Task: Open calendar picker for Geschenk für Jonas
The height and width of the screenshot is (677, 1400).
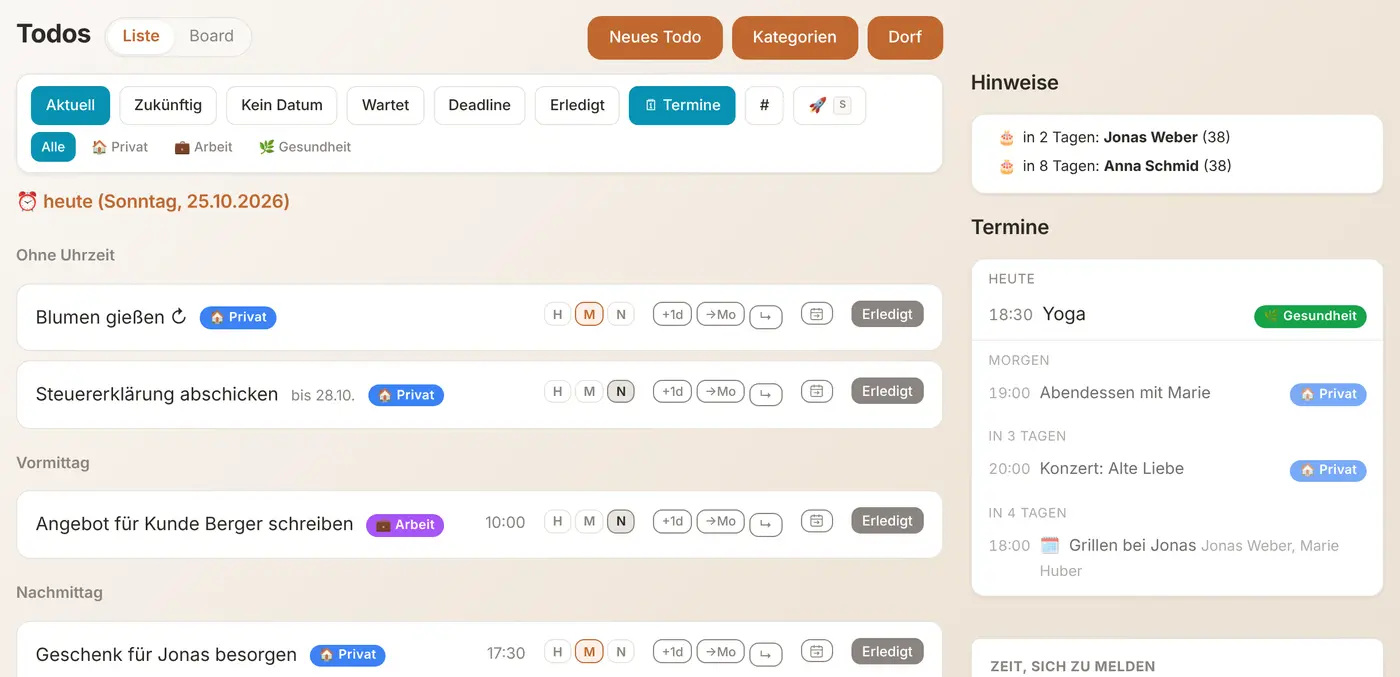Action: point(817,652)
